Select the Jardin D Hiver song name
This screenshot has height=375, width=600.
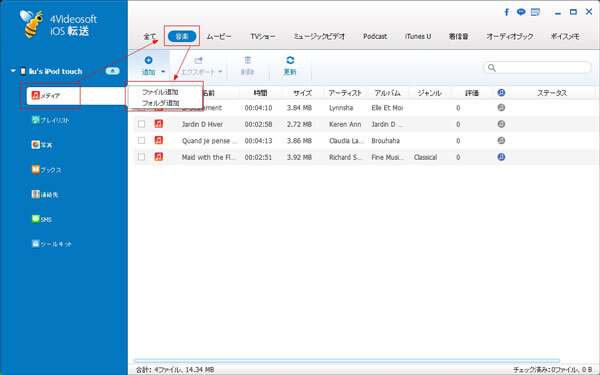[x=202, y=124]
